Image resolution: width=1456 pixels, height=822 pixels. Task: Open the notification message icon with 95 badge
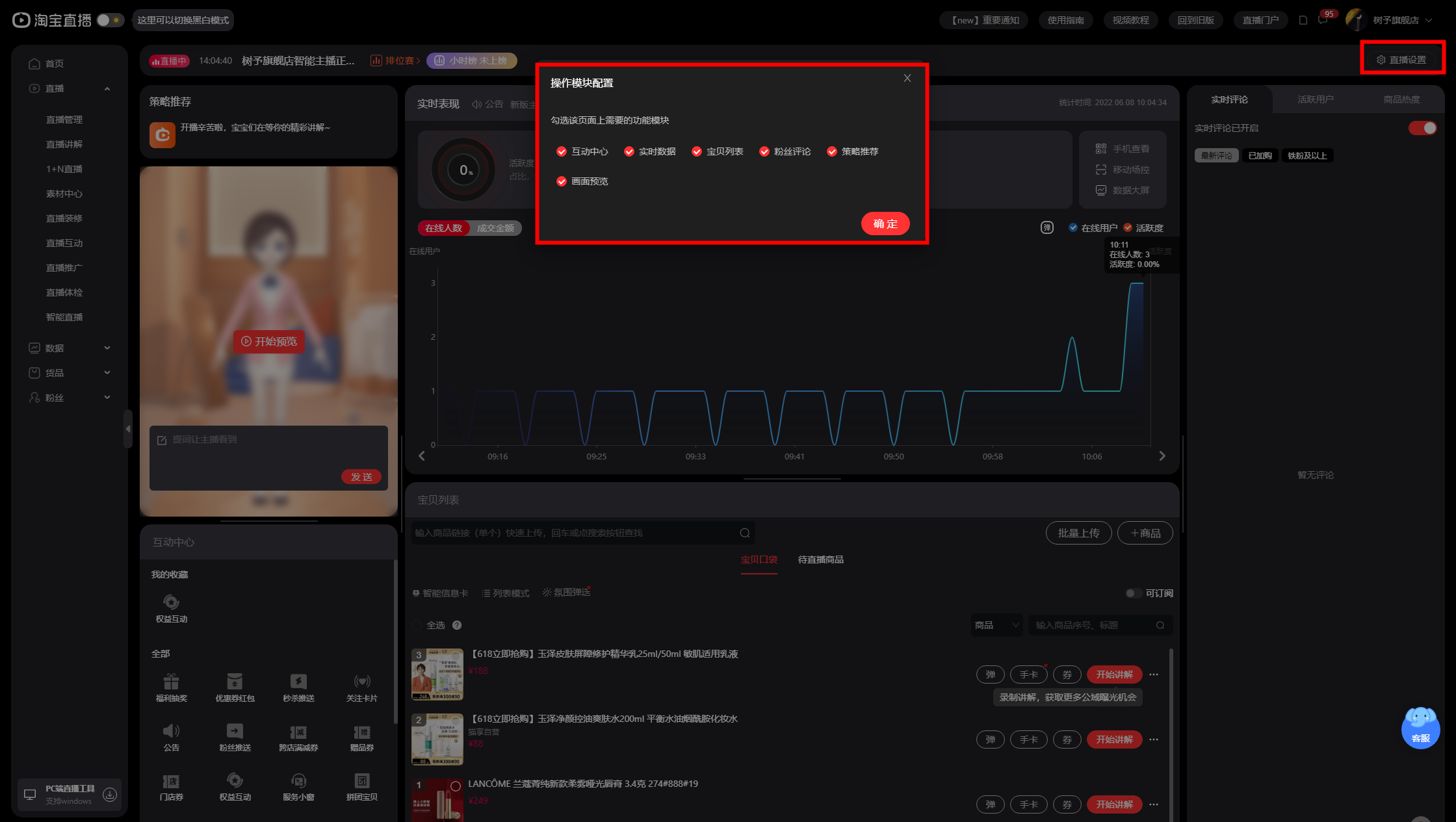tap(1323, 20)
